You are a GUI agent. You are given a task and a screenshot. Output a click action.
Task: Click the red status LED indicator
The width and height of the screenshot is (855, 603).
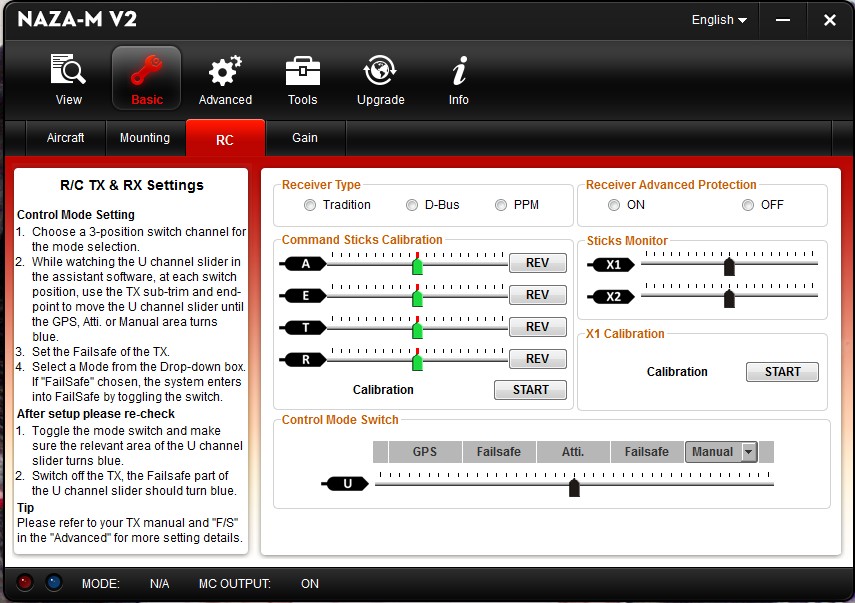pyautogui.click(x=25, y=582)
